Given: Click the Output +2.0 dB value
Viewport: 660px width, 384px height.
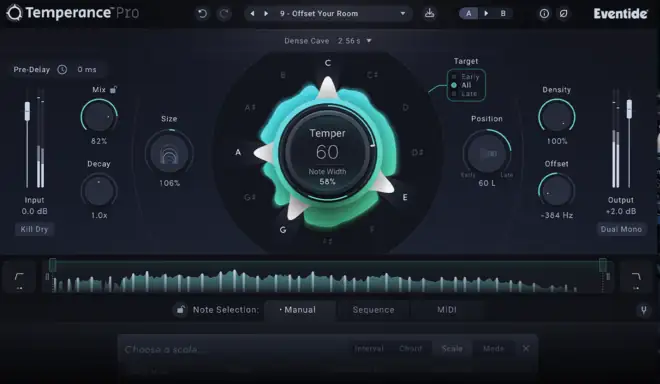Looking at the screenshot, I should tap(620, 211).
